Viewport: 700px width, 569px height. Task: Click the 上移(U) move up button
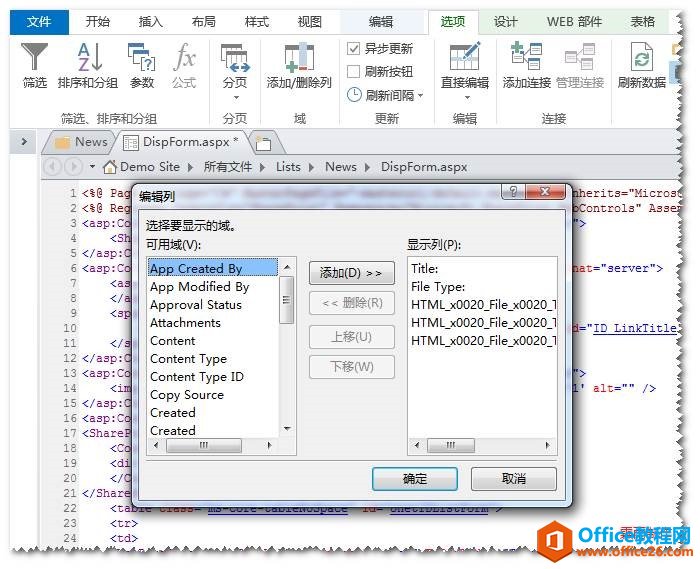click(351, 336)
